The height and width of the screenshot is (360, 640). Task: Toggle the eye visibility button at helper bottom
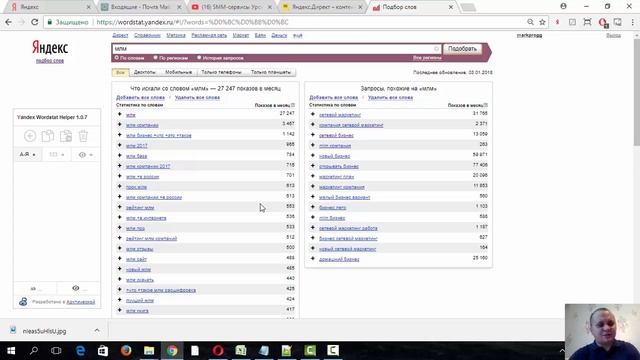76,288
